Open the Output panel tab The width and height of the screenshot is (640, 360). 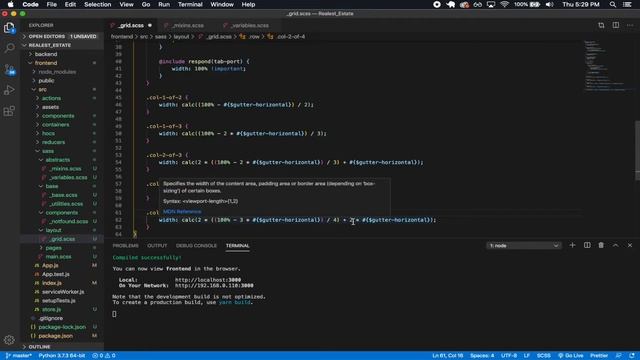pyautogui.click(x=157, y=246)
